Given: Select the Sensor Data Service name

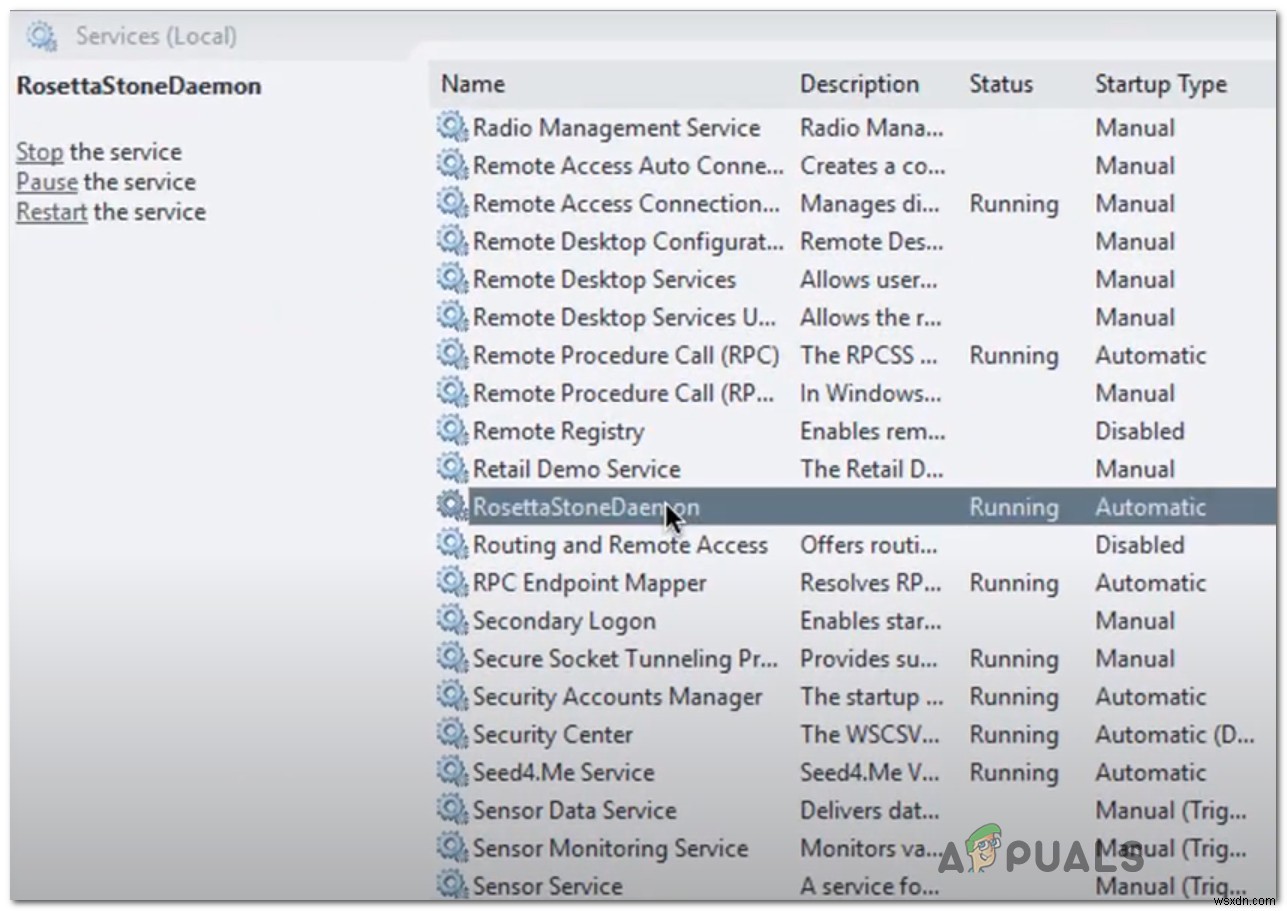Looking at the screenshot, I should click(574, 811).
